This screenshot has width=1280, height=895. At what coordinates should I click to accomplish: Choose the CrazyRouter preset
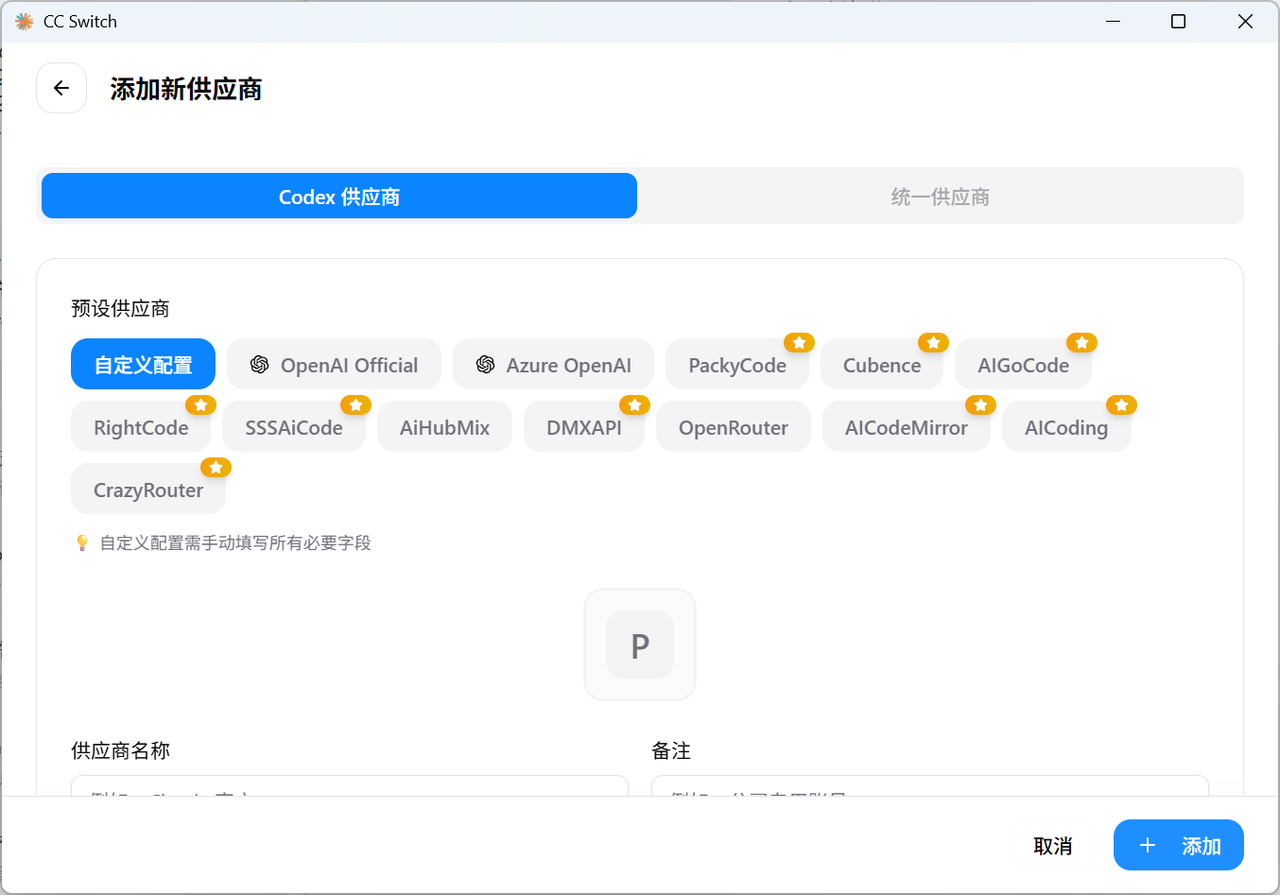point(148,489)
